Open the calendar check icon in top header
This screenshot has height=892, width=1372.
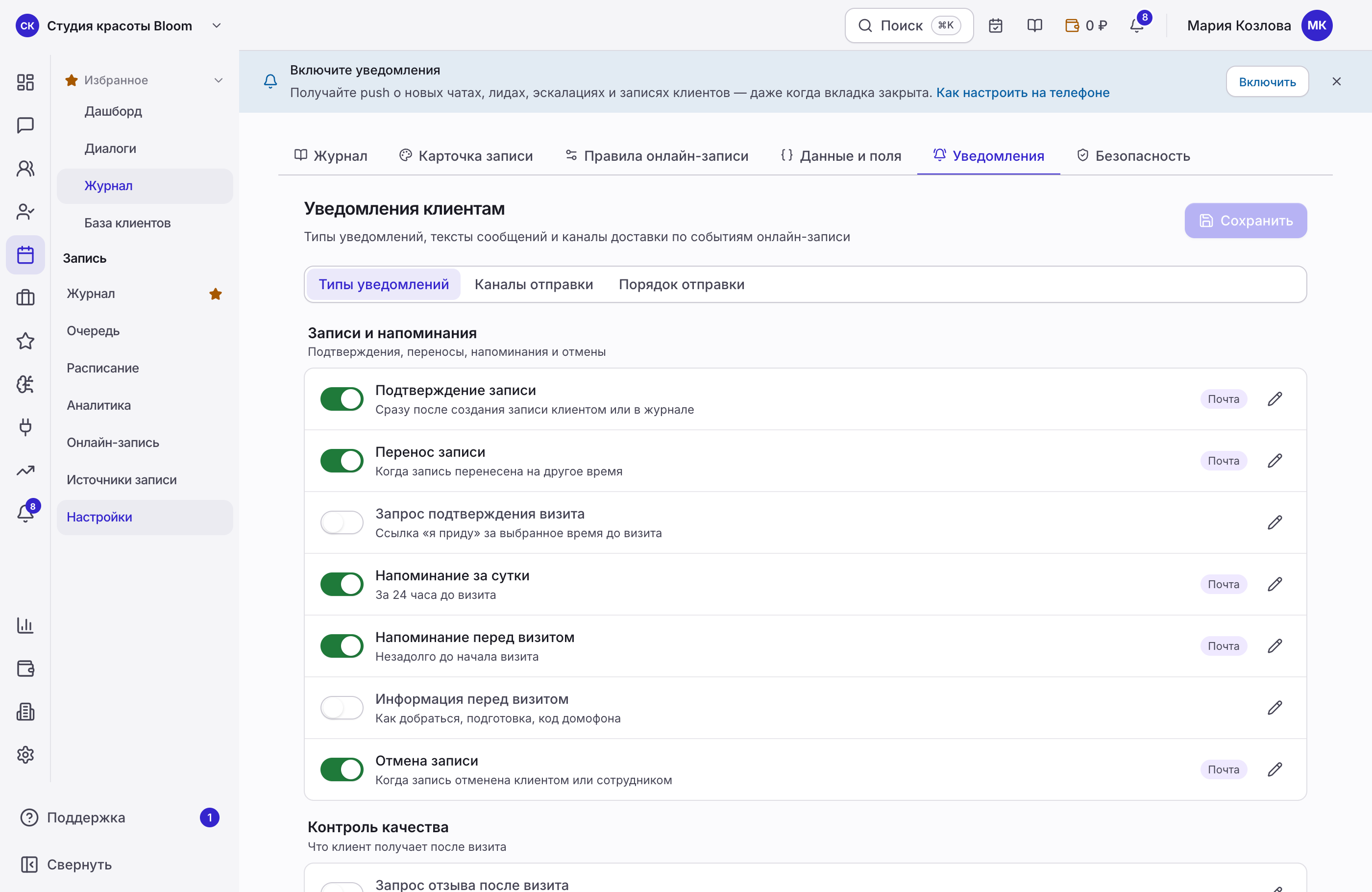996,25
